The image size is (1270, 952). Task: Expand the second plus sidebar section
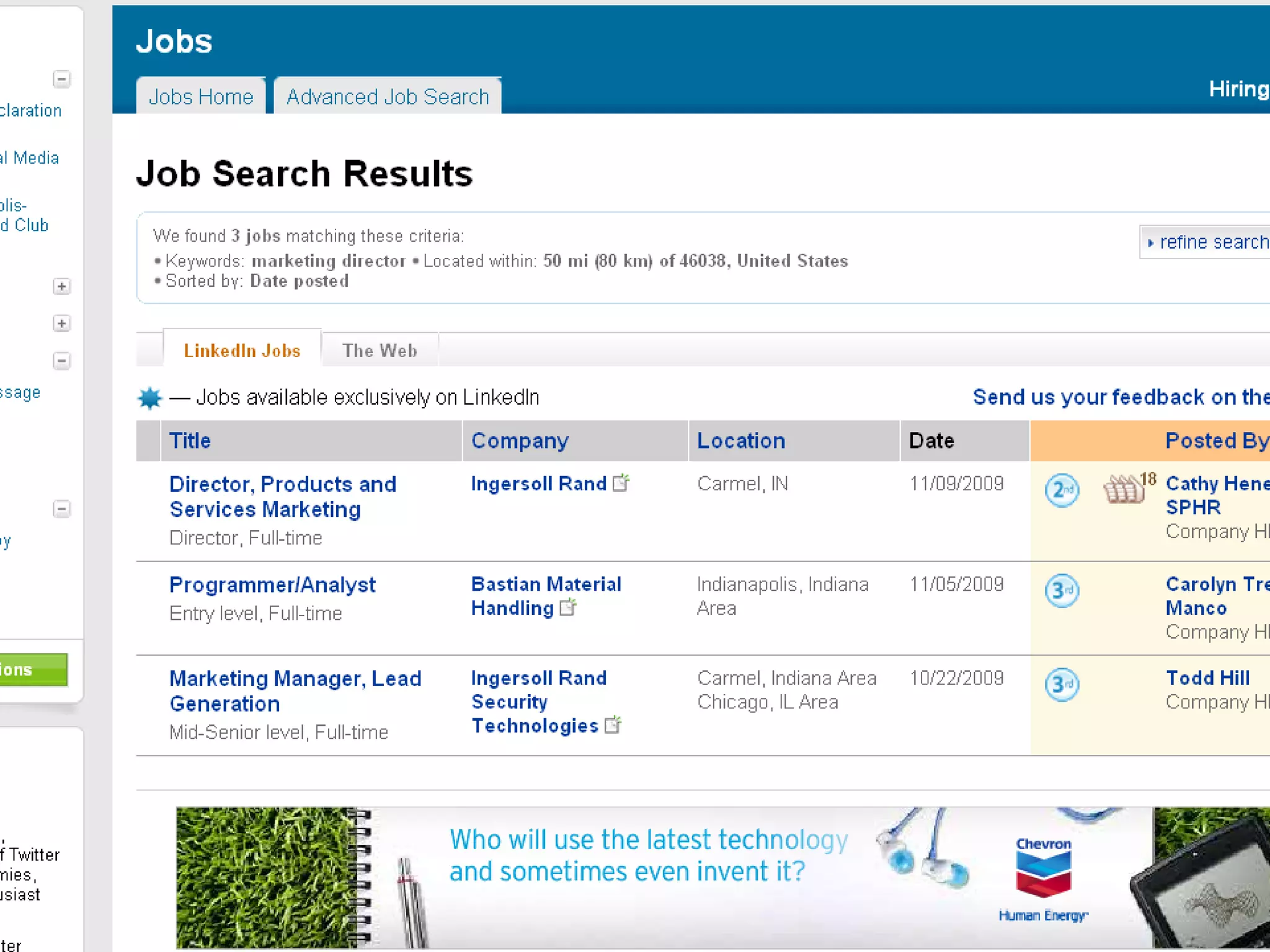coord(61,324)
